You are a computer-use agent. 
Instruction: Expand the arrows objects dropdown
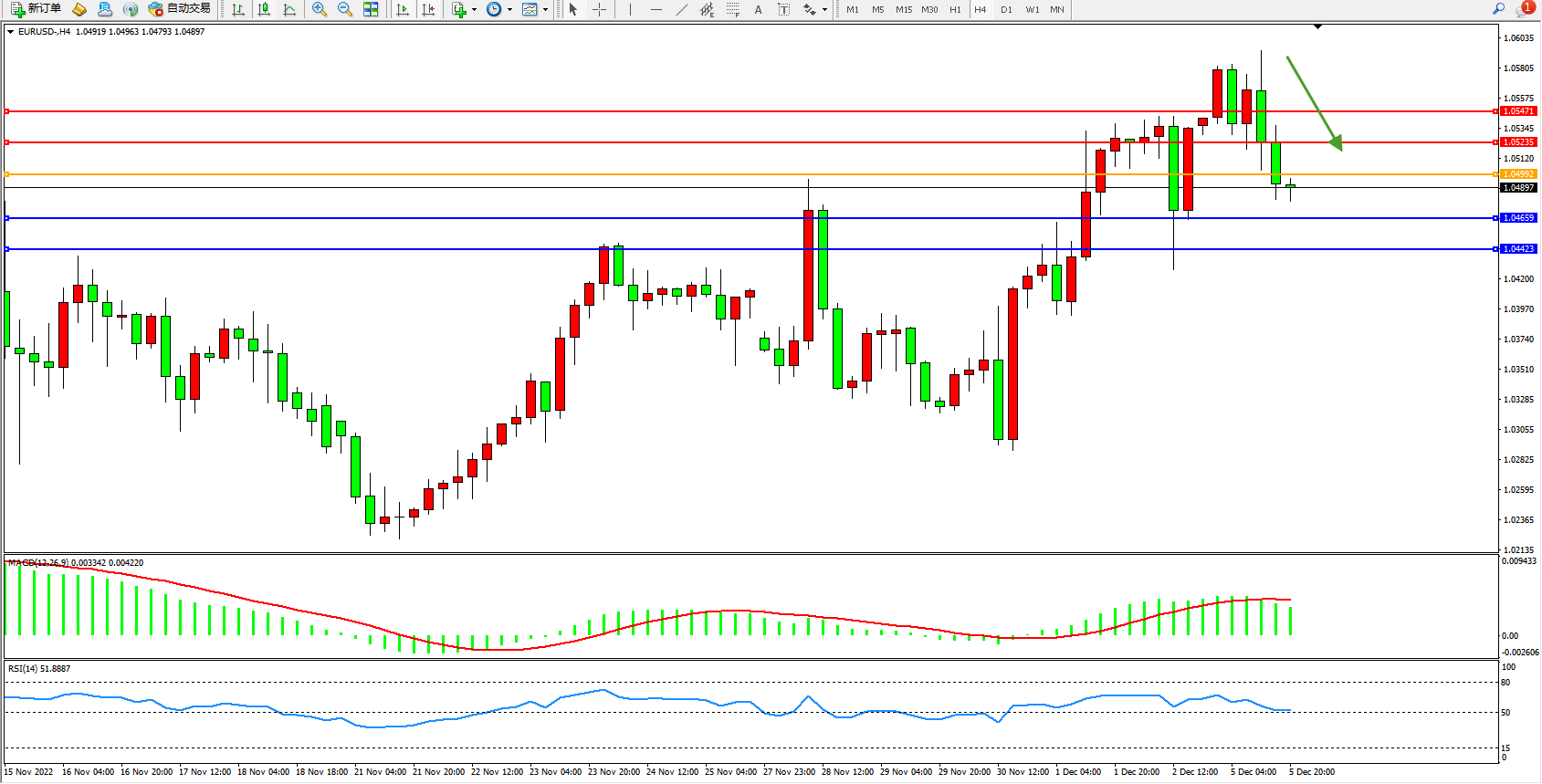[x=824, y=9]
